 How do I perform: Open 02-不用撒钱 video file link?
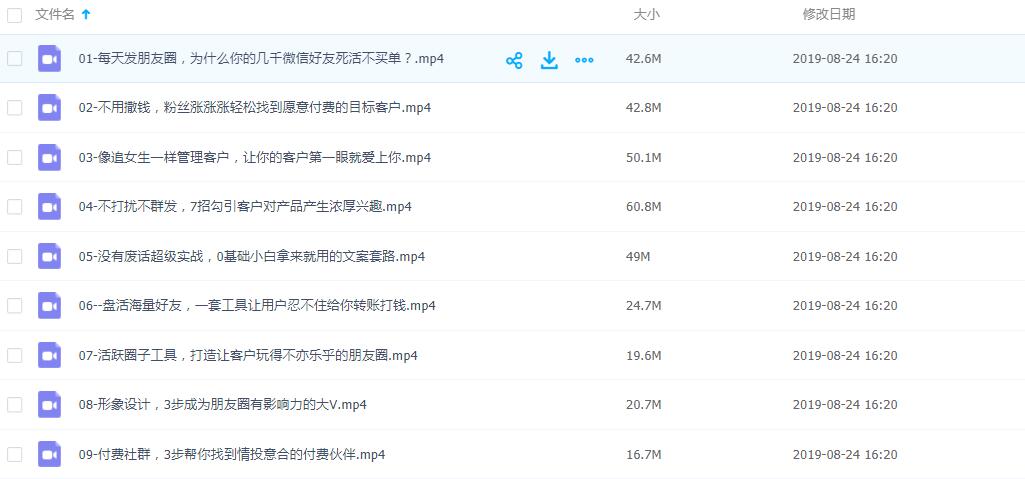click(254, 108)
